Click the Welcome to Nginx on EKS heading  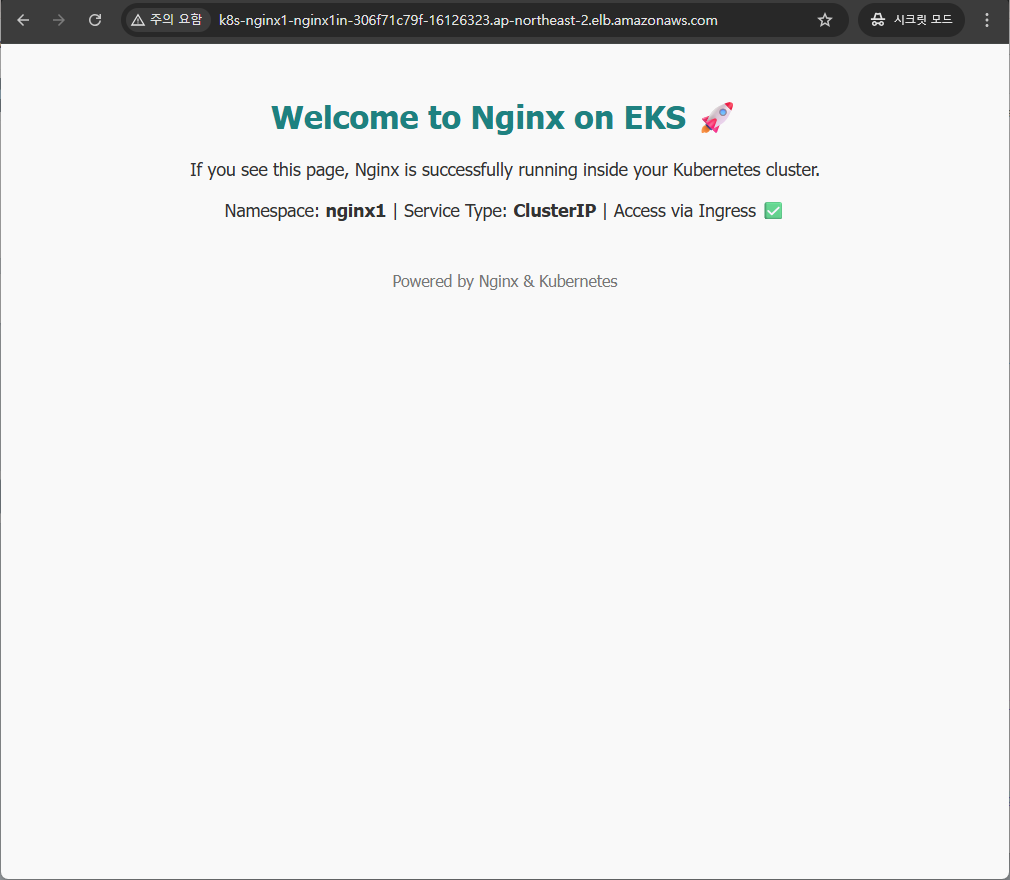pyautogui.click(x=479, y=118)
